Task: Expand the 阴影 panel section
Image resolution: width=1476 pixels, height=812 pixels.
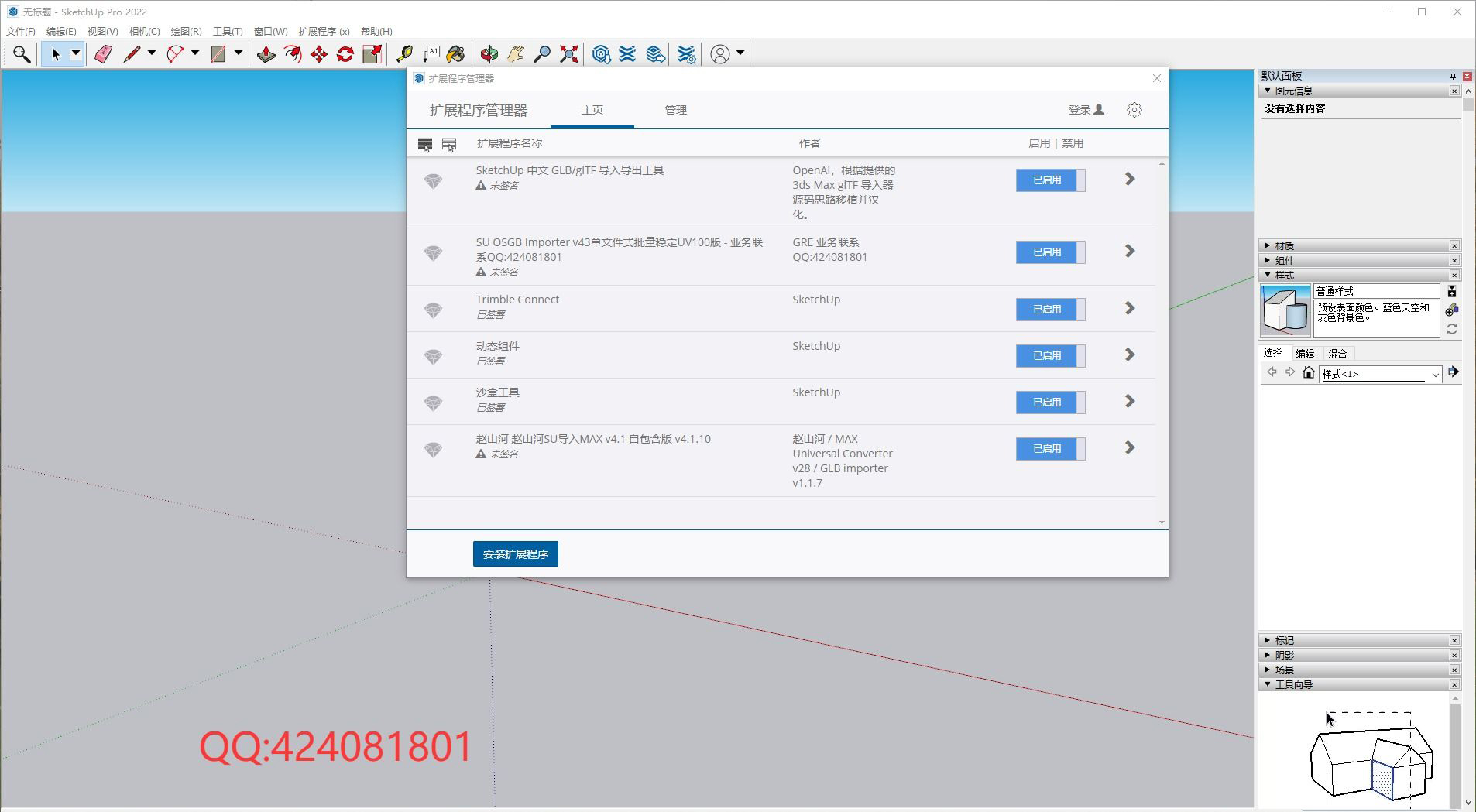Action: pos(1360,655)
